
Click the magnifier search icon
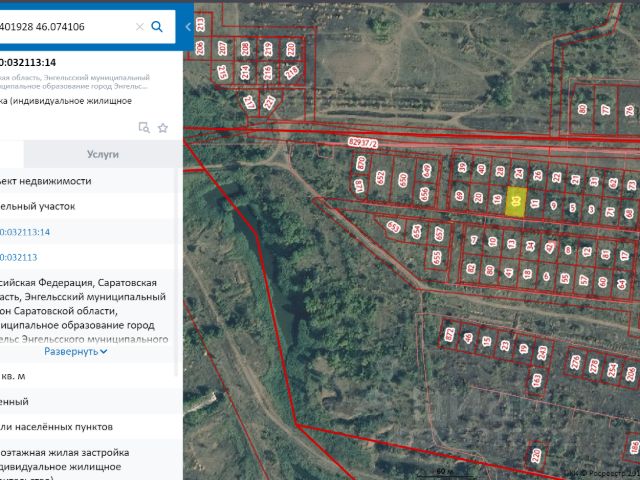(x=157, y=27)
